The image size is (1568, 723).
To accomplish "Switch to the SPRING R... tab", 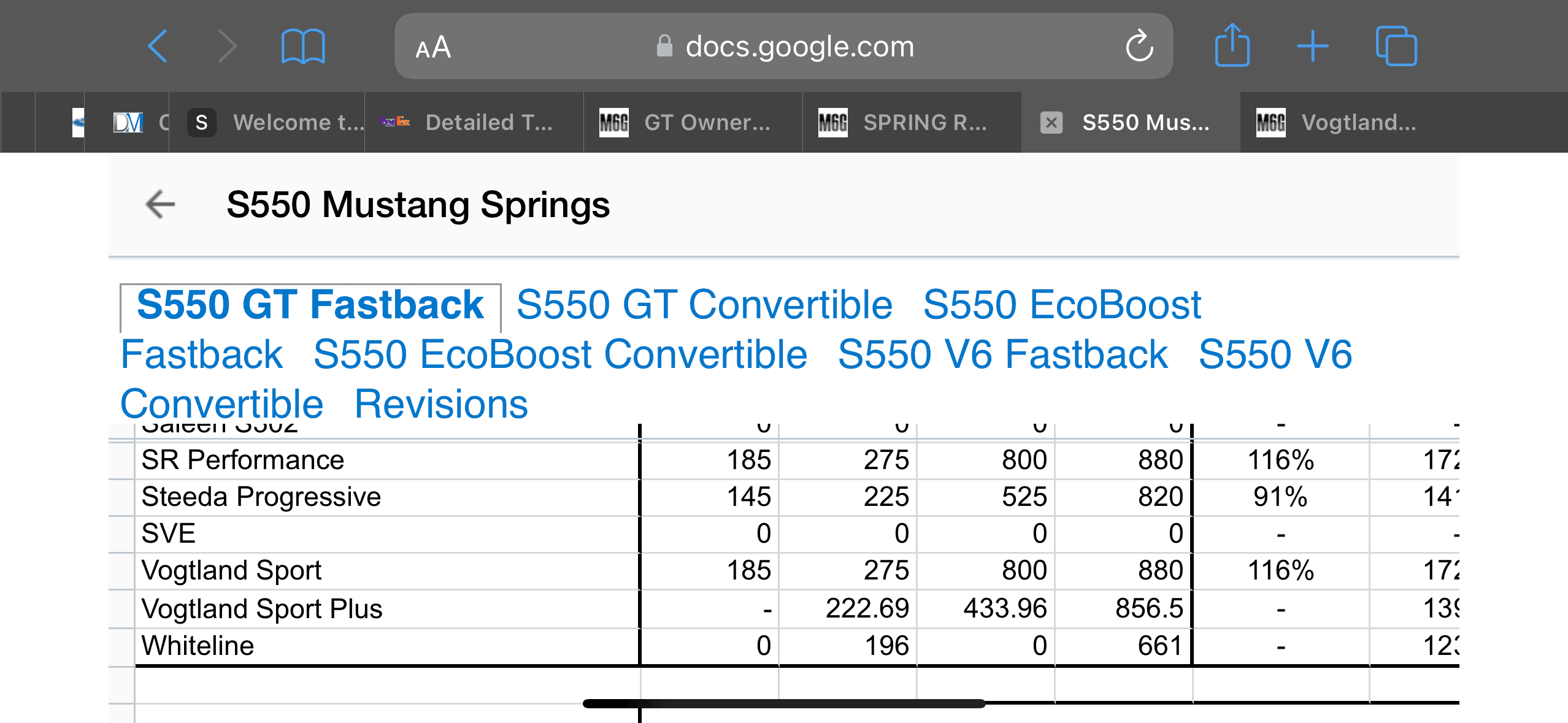I will (x=912, y=123).
